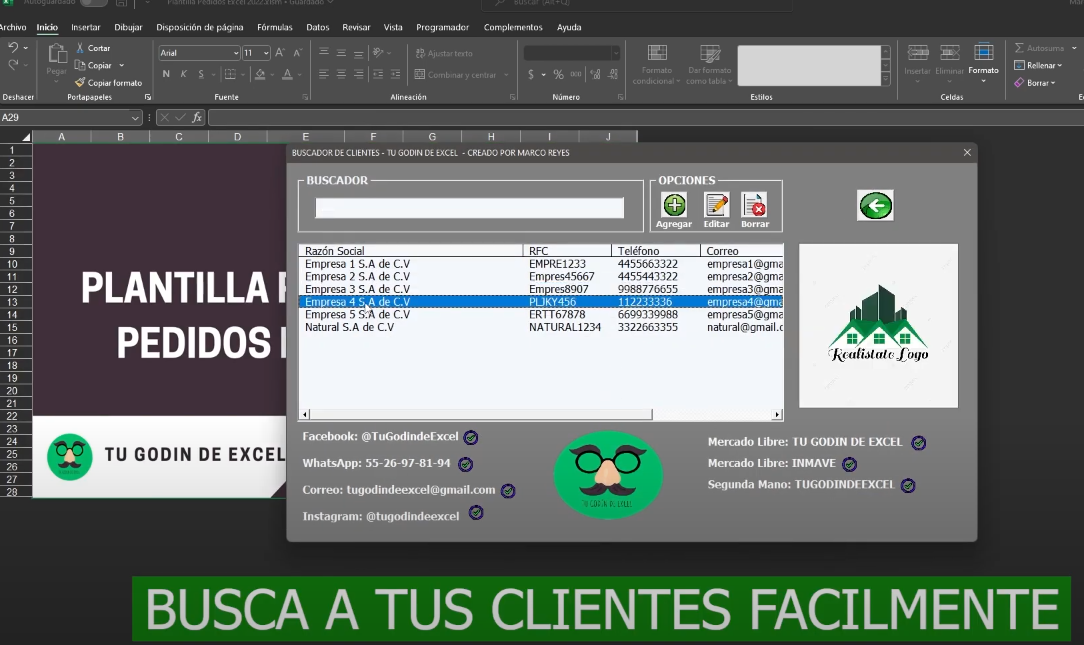Viewport: 1084px width, 645px height.
Task: Toggle bold formatting with the N icon
Action: point(165,74)
